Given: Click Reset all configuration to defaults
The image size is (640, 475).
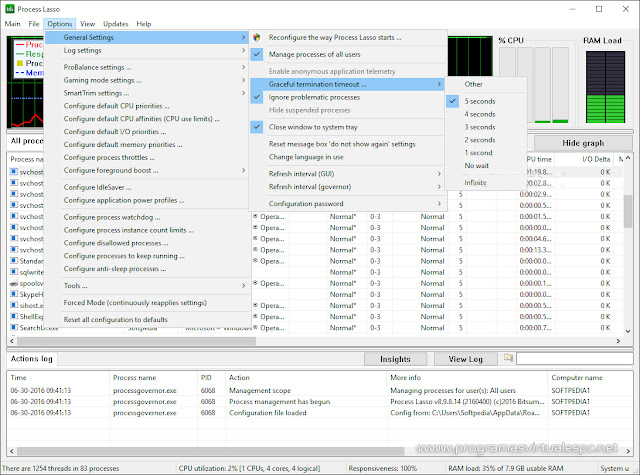Looking at the screenshot, I should click(x=147, y=320).
